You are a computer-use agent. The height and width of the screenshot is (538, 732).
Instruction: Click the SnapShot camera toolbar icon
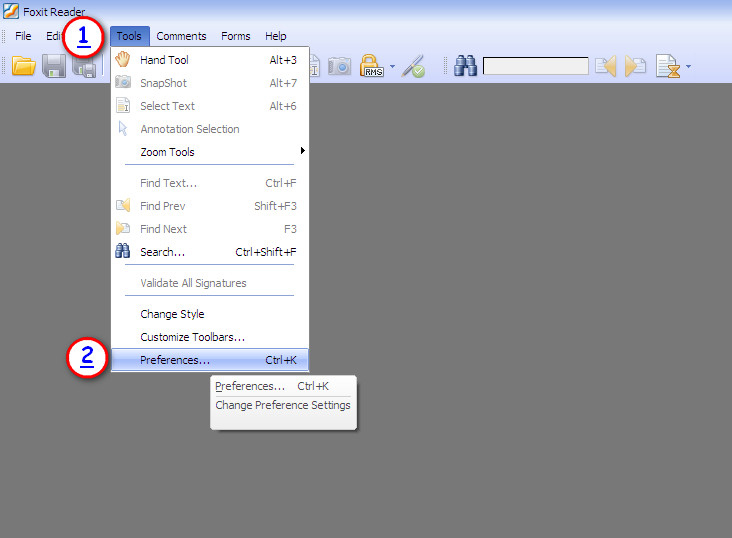(x=340, y=67)
